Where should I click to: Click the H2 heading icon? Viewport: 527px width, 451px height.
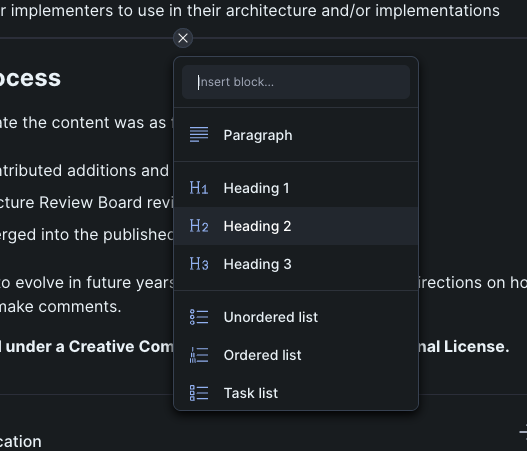tap(199, 226)
